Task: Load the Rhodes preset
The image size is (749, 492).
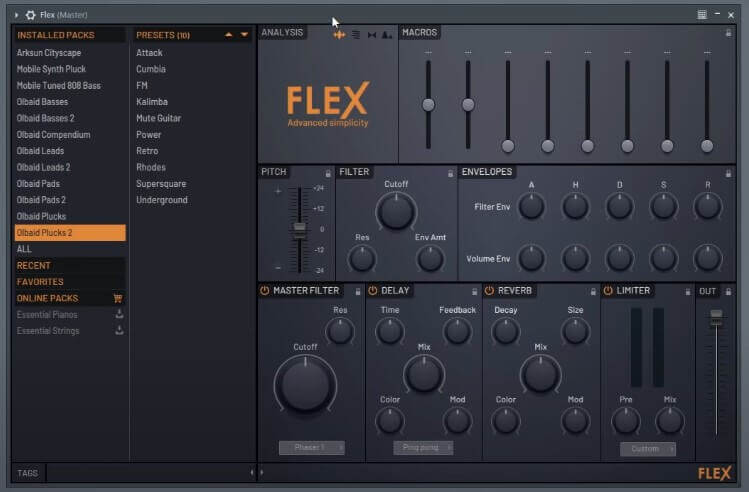Action: (151, 167)
